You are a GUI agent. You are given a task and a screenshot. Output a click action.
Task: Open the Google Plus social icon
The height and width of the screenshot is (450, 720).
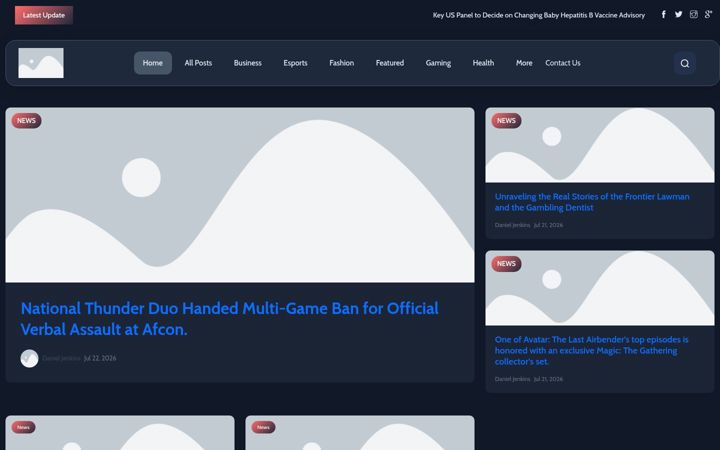709,15
